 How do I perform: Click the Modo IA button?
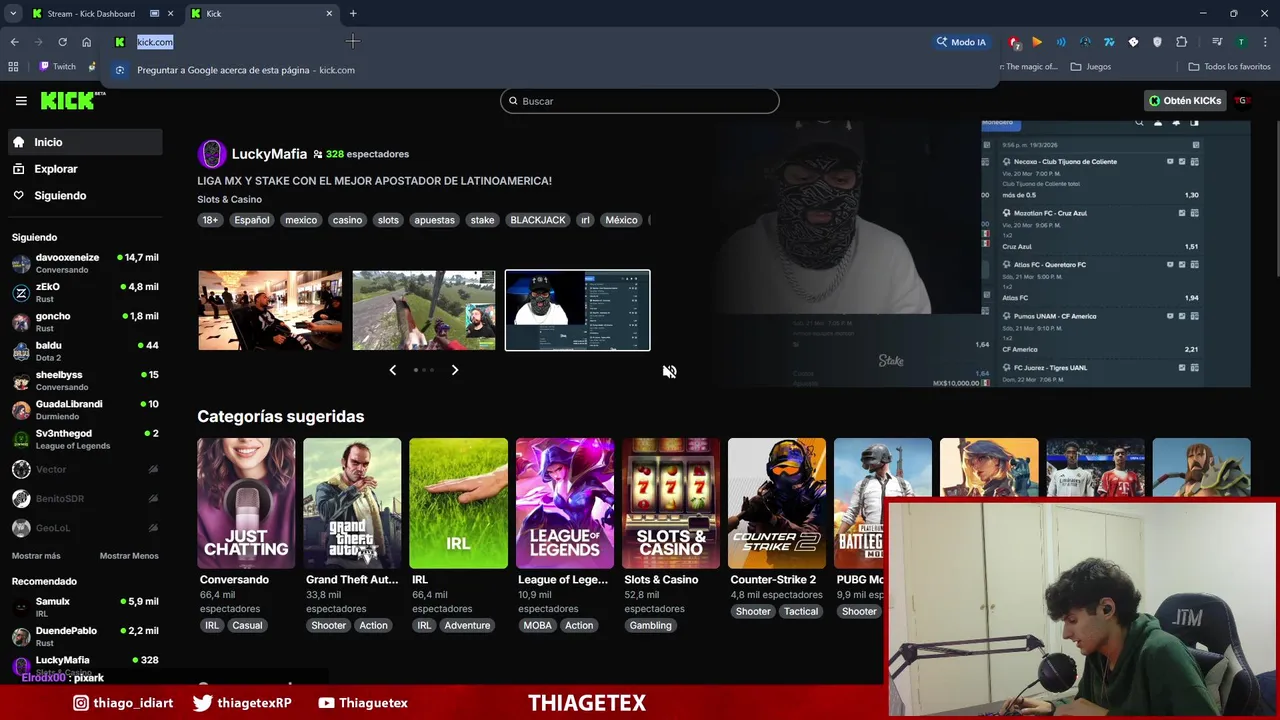[x=961, y=42]
